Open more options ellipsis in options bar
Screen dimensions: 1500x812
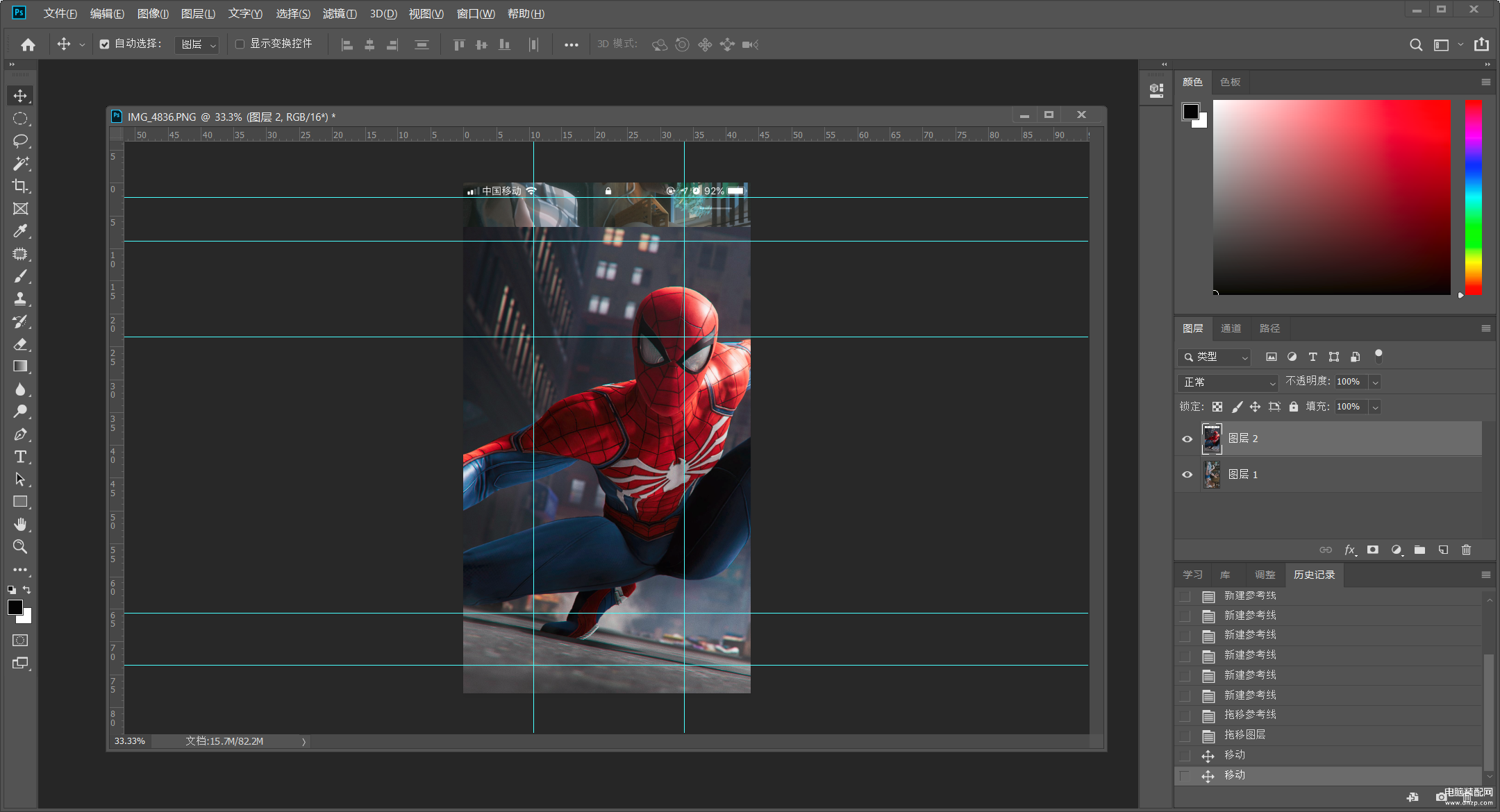571,44
